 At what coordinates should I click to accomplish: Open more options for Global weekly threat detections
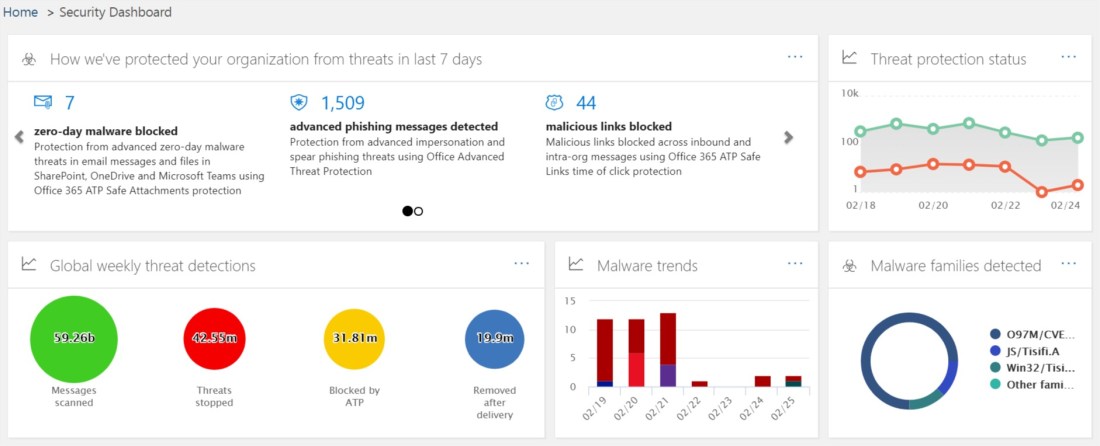tap(521, 263)
